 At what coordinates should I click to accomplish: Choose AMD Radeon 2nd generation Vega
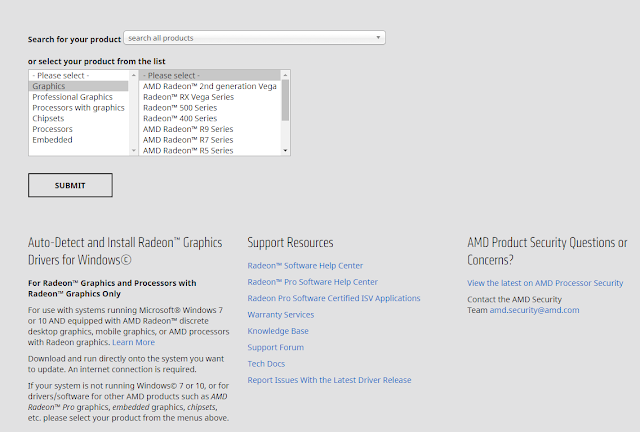[210, 86]
